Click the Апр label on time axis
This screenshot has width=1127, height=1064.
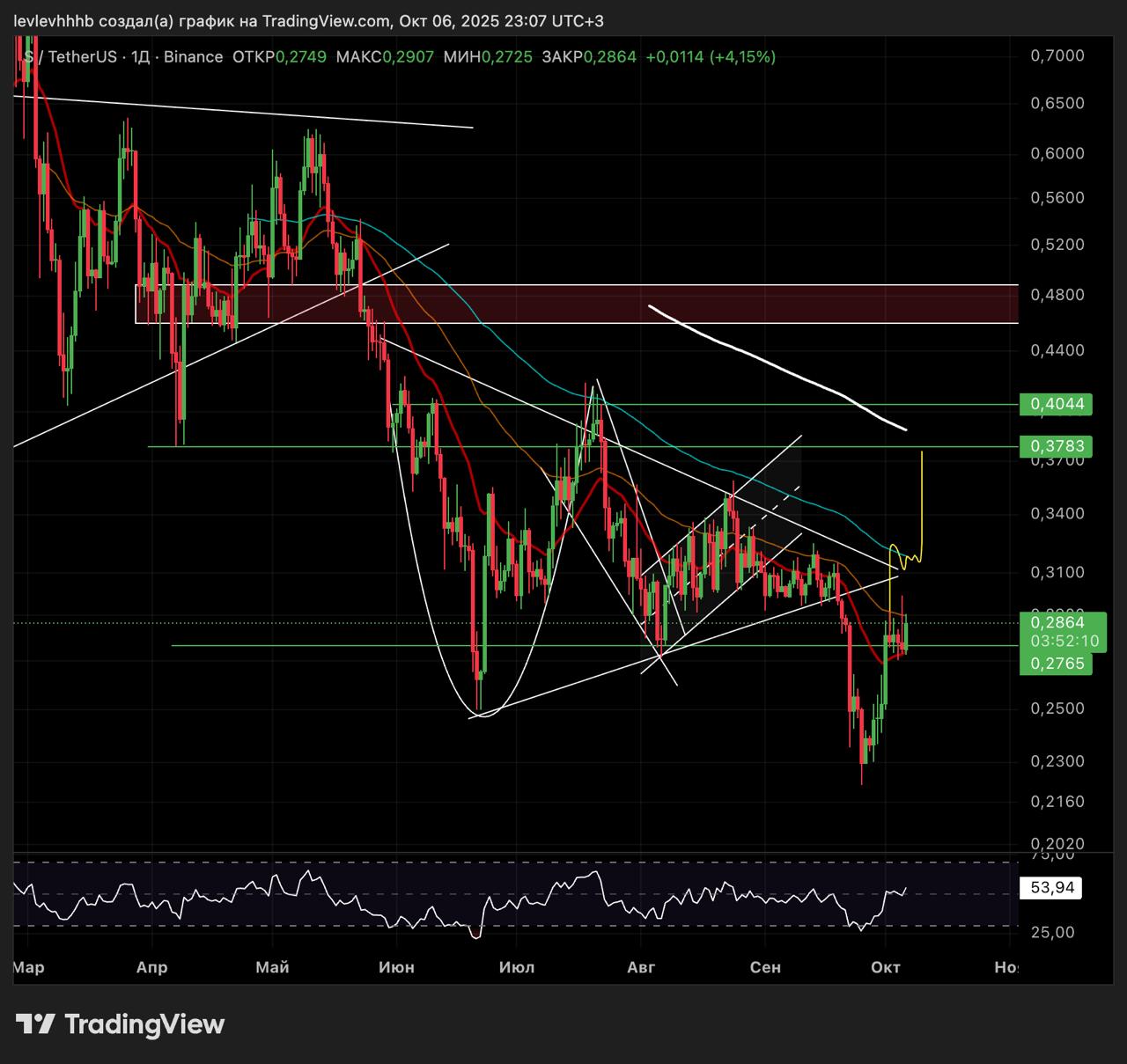[152, 967]
